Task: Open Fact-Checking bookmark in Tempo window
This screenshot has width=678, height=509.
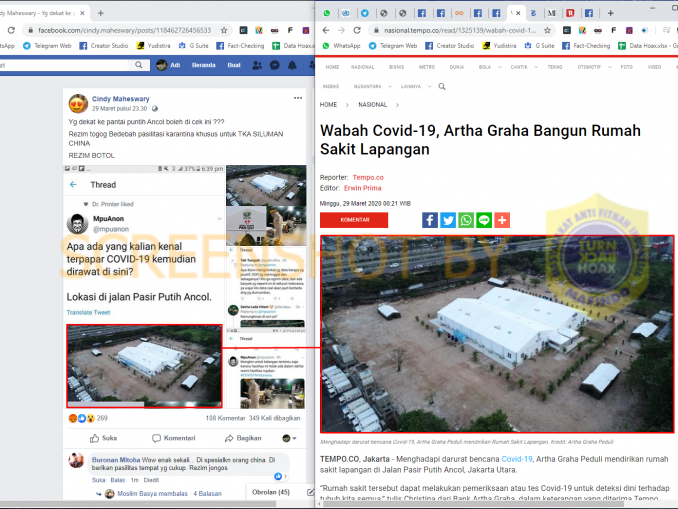Action: 586,45
